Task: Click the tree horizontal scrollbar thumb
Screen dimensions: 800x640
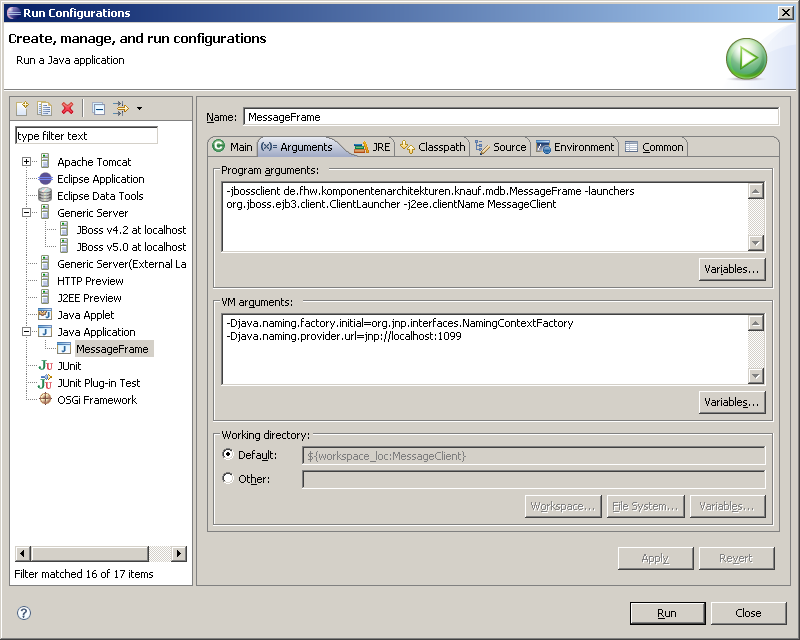Action: 89,553
